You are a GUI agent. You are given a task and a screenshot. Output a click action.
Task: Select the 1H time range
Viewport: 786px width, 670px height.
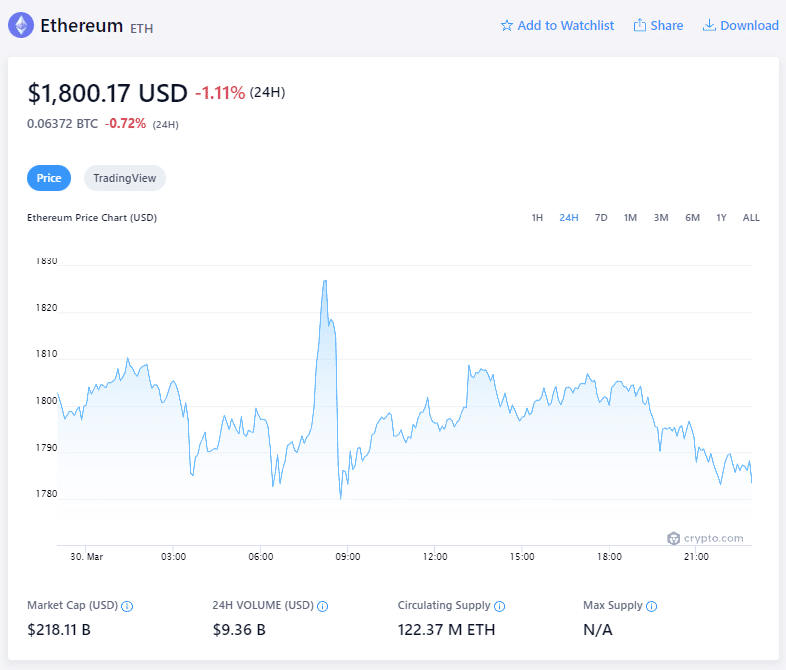537,217
